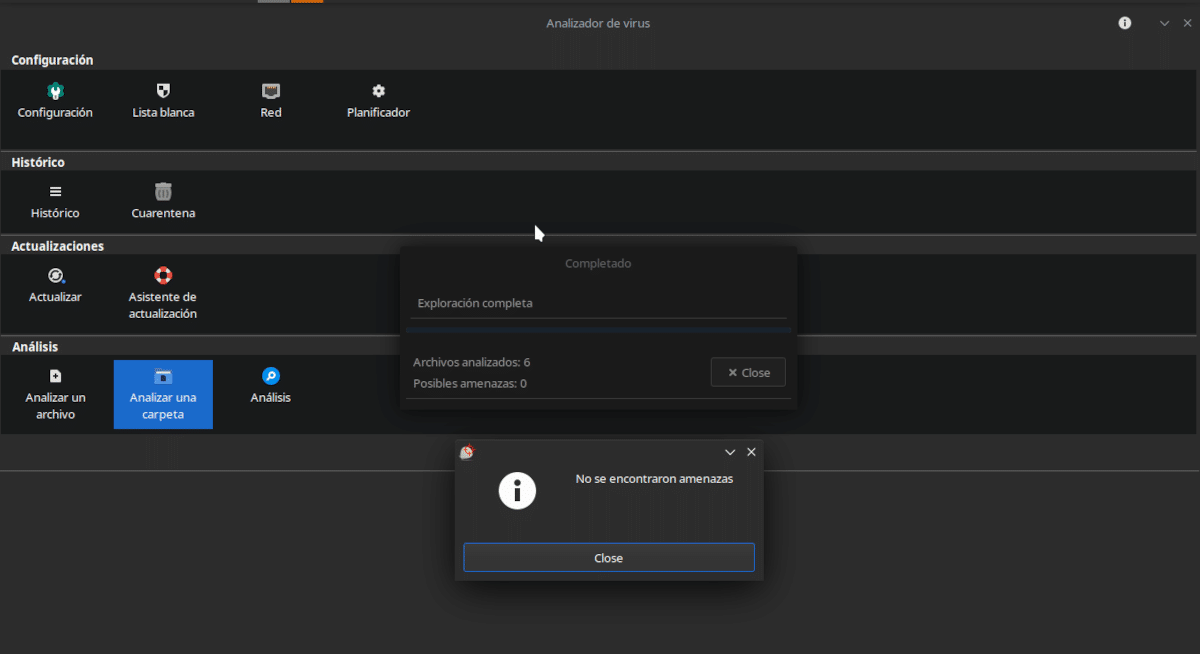
Task: Click the Exploración completa status field
Action: [x=598, y=303]
